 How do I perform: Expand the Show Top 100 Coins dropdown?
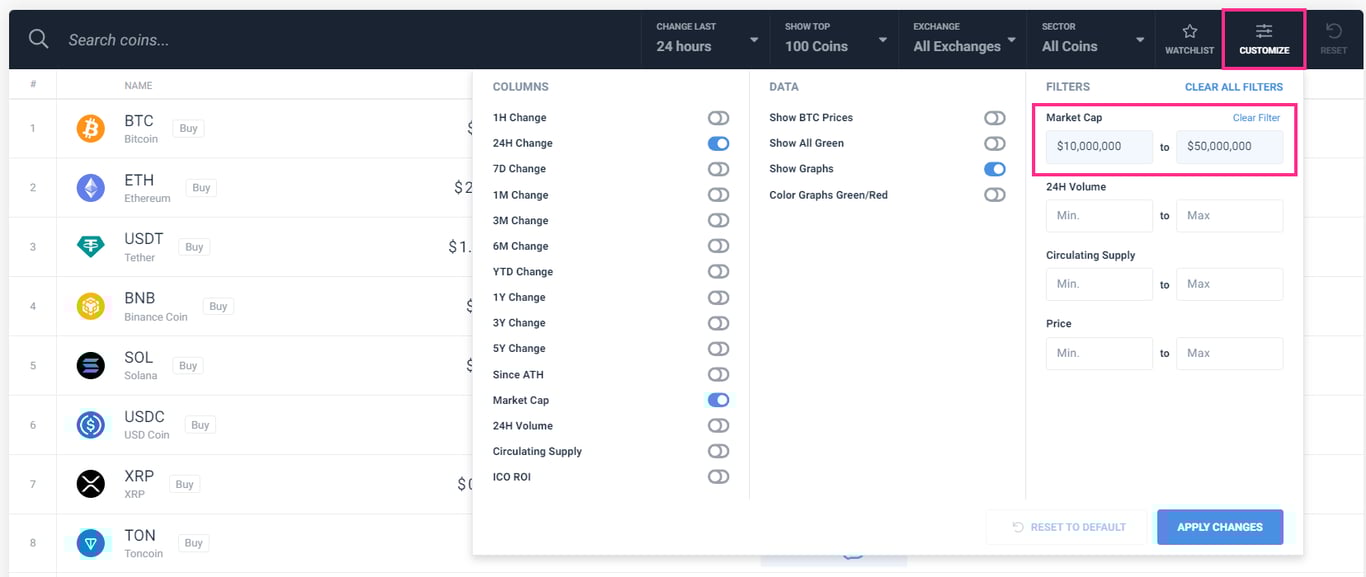tap(835, 38)
